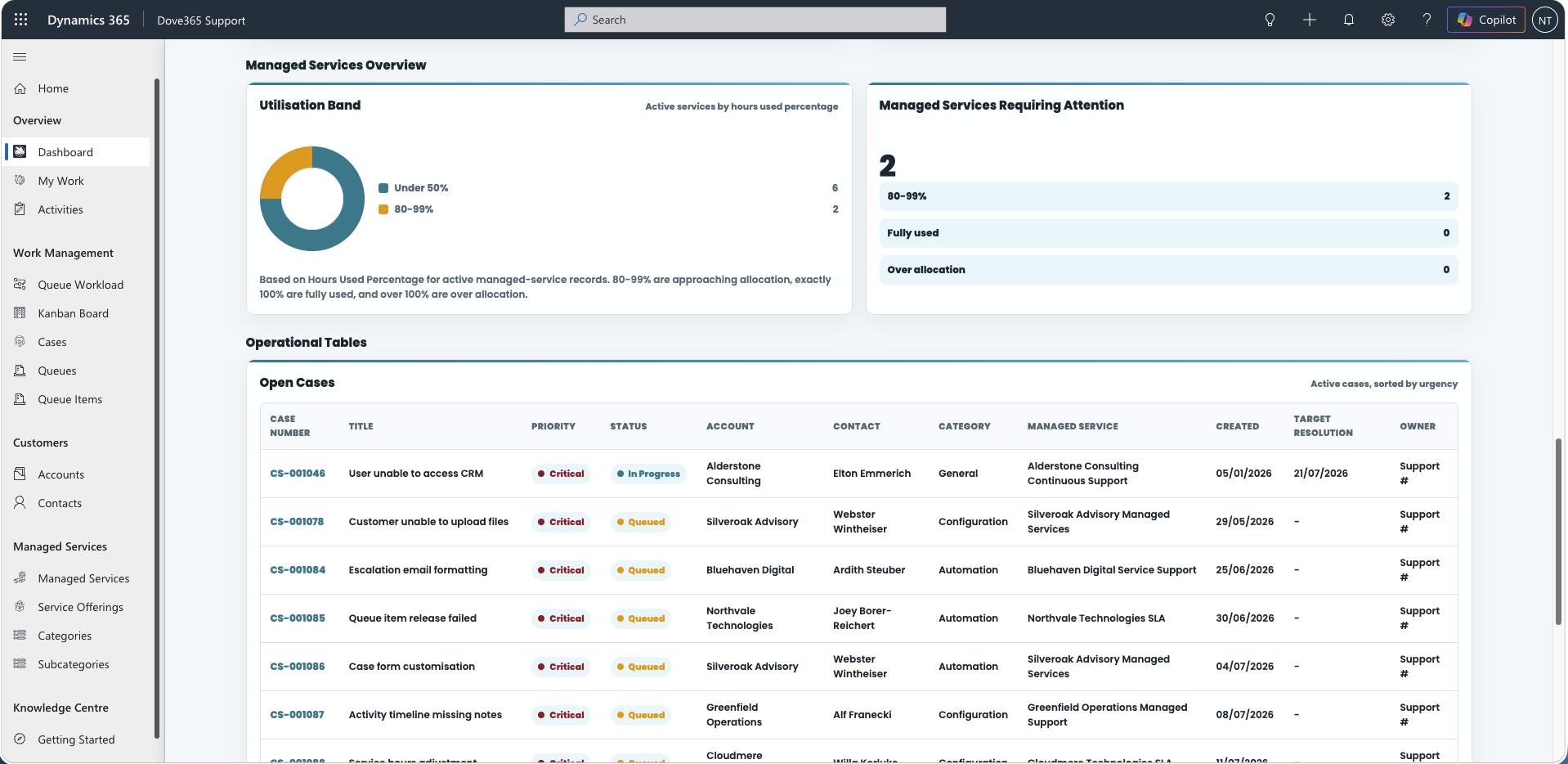Viewport: 1568px width, 764px height.
Task: Click Critical badge for CS-001078
Action: point(561,522)
